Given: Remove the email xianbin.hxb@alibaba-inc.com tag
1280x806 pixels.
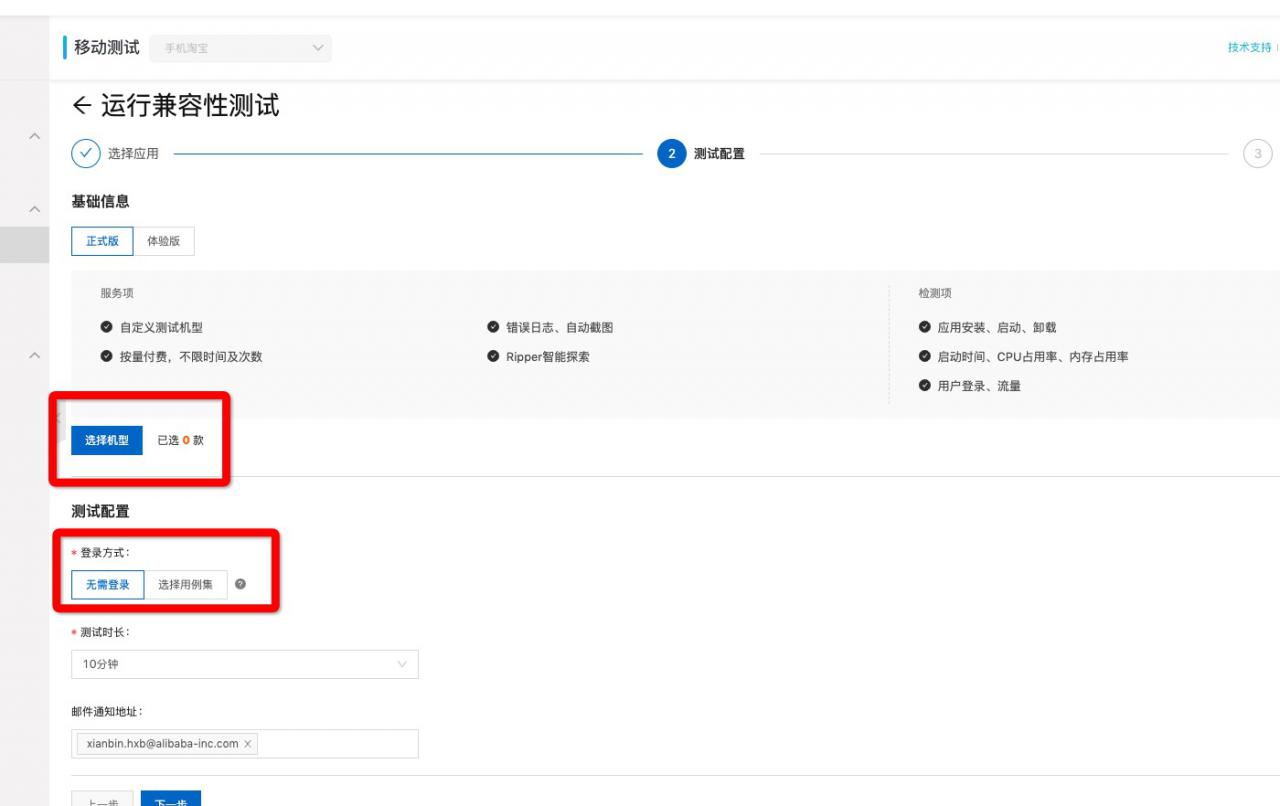Looking at the screenshot, I should pyautogui.click(x=248, y=744).
